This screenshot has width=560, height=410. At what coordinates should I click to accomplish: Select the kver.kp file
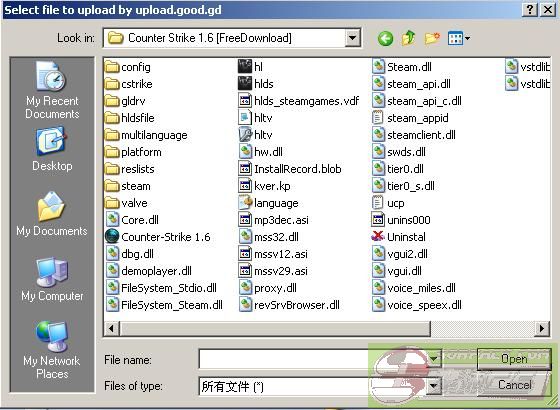click(264, 186)
